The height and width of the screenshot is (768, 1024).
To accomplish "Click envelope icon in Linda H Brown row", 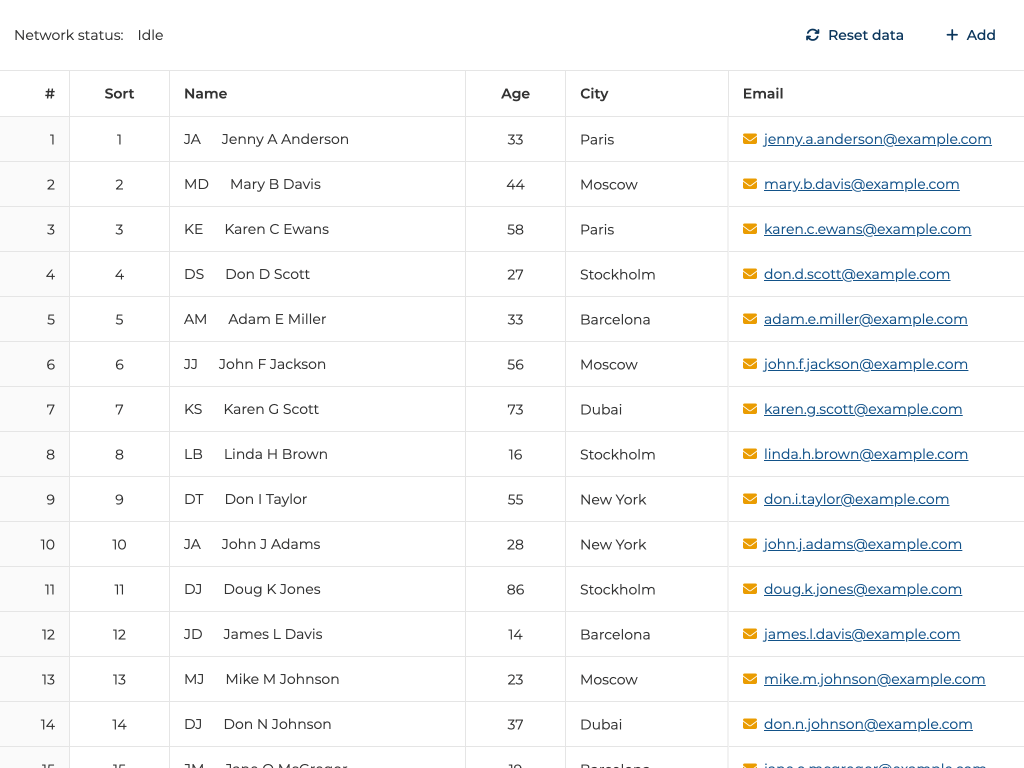I will [750, 454].
